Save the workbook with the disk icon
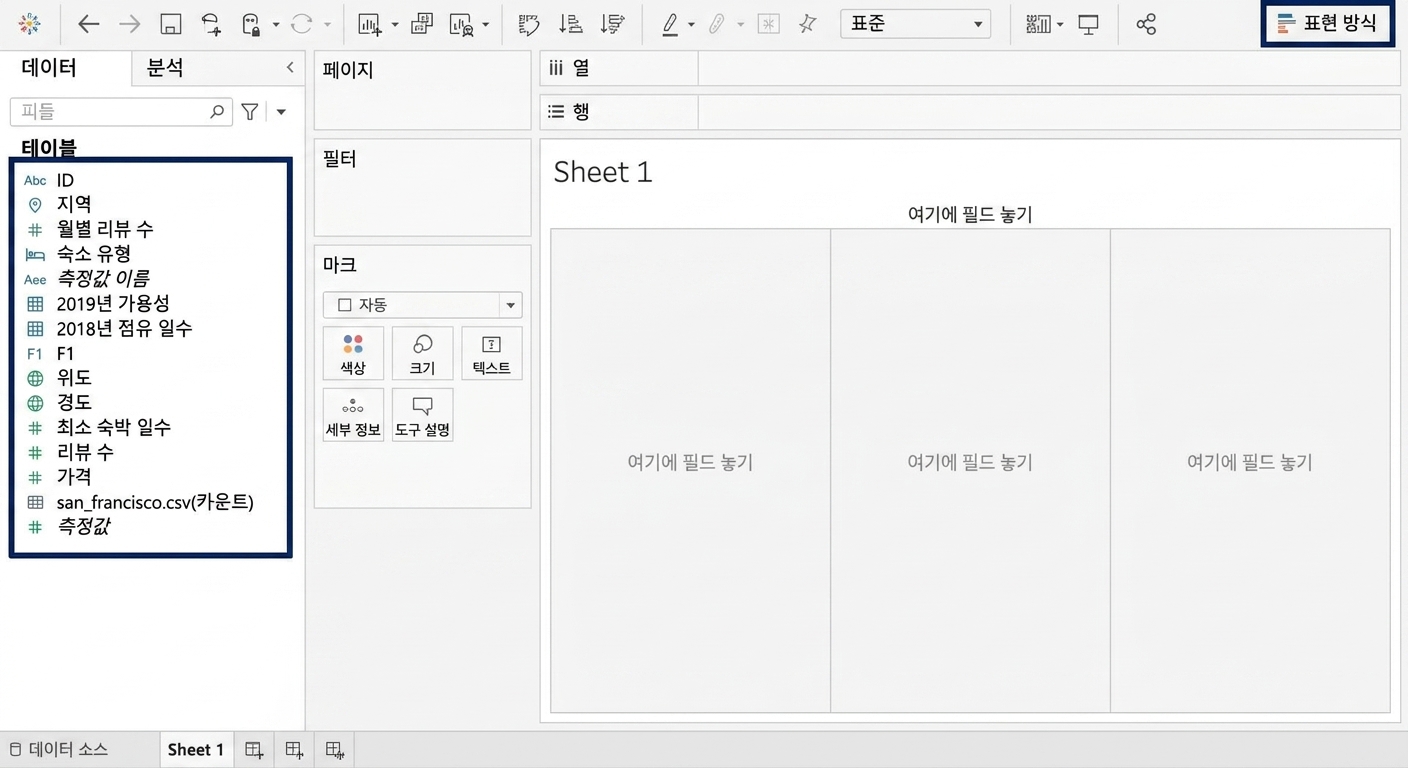1408x768 pixels. point(171,24)
